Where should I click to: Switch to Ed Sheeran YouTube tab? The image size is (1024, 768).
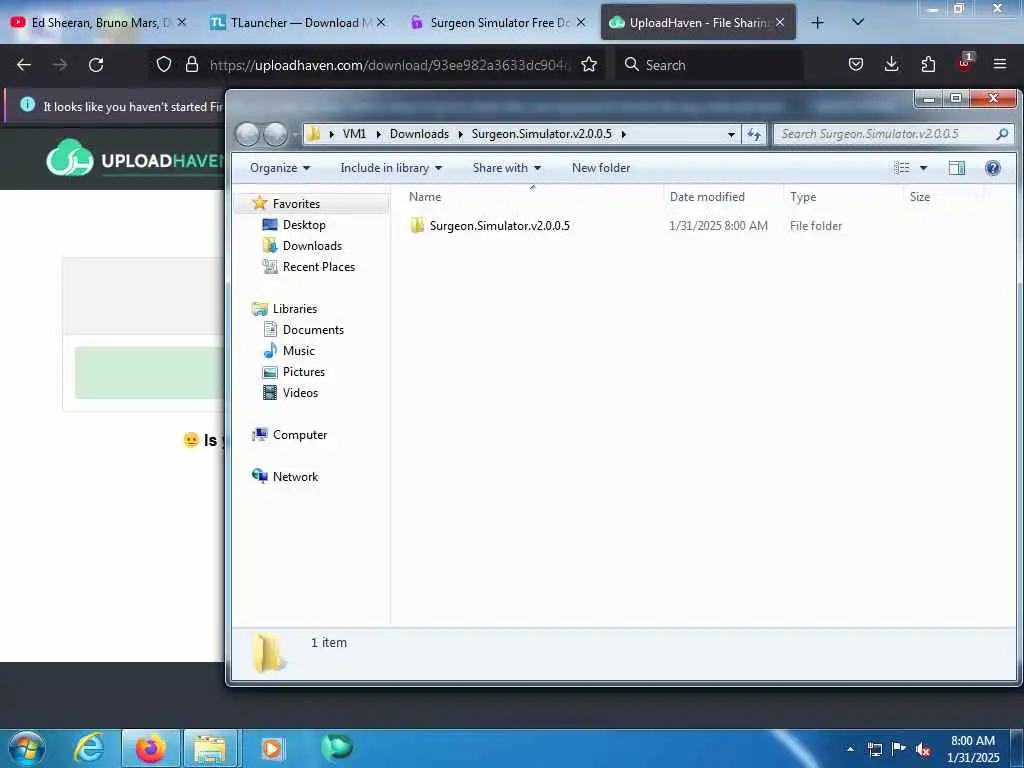100,23
